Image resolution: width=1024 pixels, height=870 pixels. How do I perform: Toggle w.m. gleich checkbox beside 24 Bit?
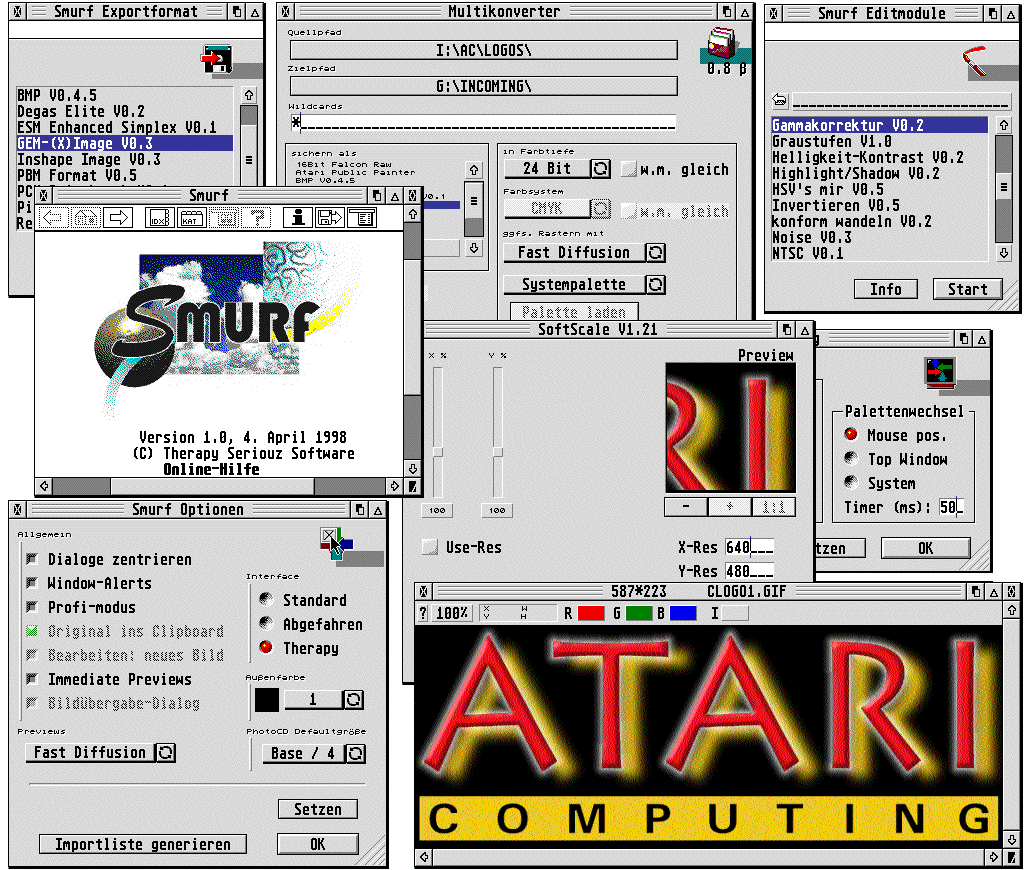(x=628, y=169)
